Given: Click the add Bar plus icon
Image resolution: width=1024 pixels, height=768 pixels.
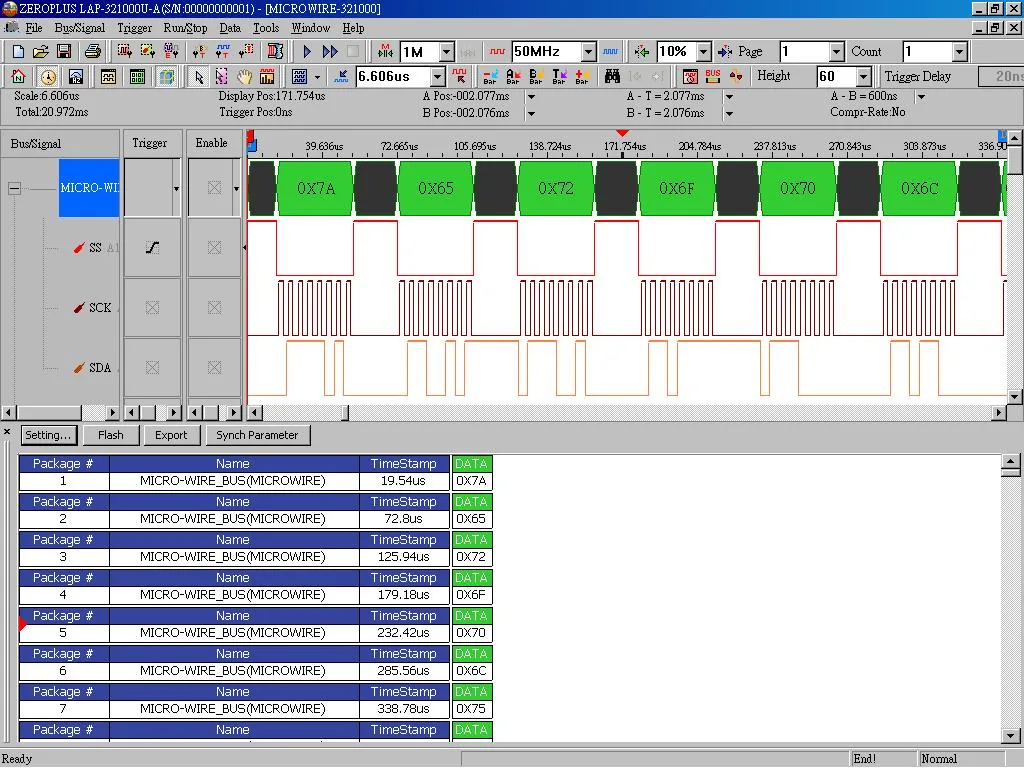Looking at the screenshot, I should [x=582, y=76].
